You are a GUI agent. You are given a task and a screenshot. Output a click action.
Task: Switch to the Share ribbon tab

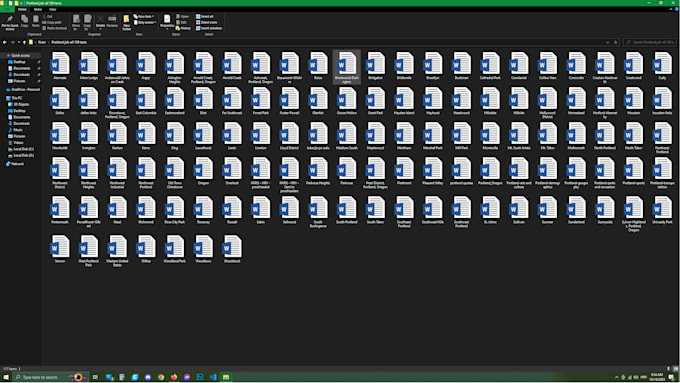(x=38, y=9)
